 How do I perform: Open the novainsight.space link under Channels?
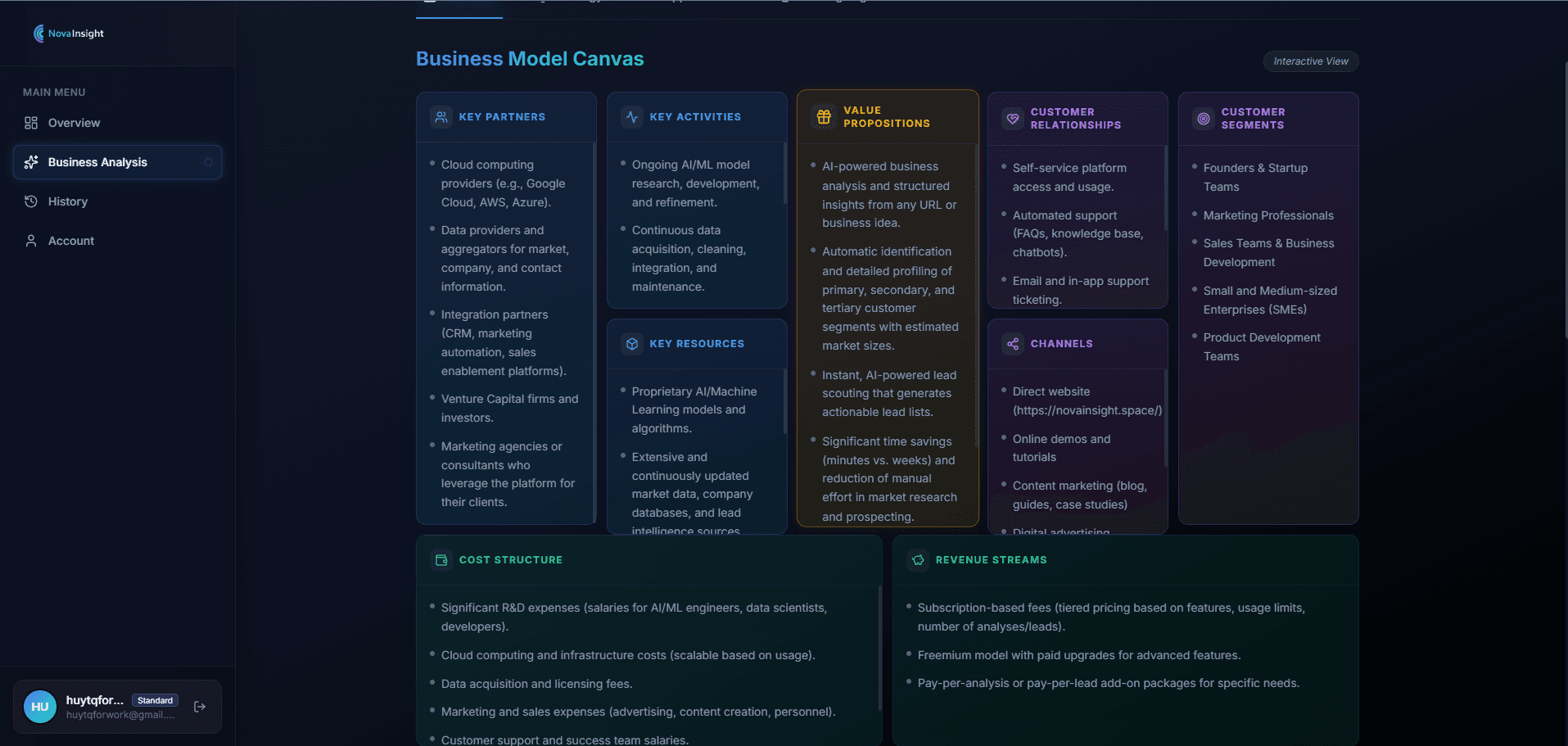click(x=1086, y=409)
